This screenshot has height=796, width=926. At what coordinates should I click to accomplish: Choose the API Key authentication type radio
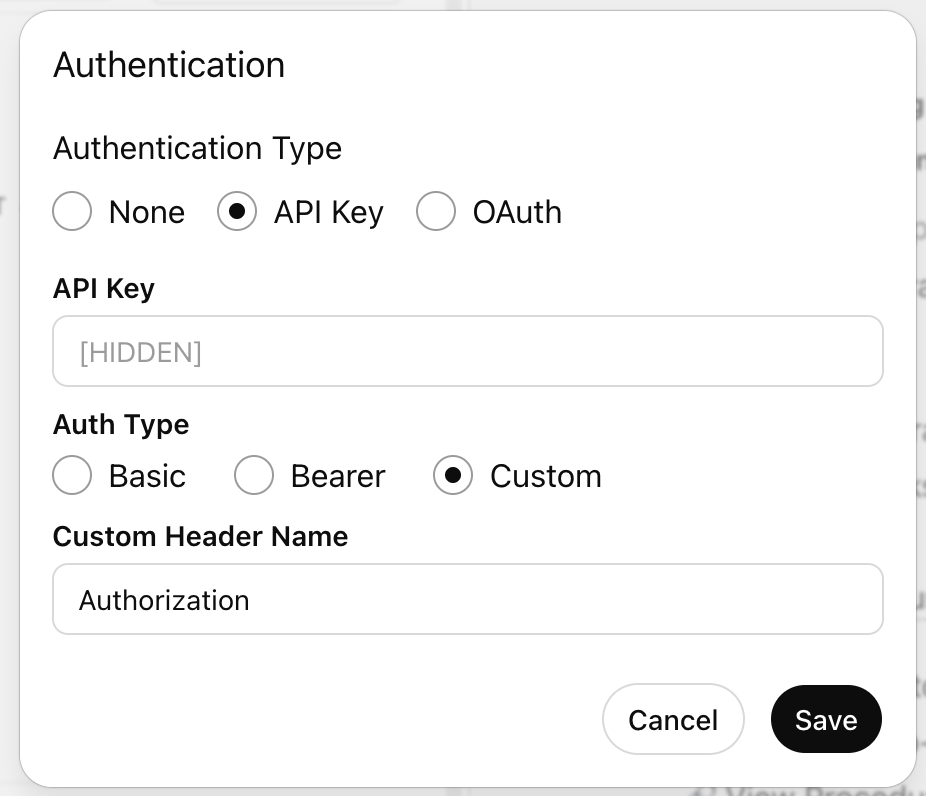tap(237, 211)
